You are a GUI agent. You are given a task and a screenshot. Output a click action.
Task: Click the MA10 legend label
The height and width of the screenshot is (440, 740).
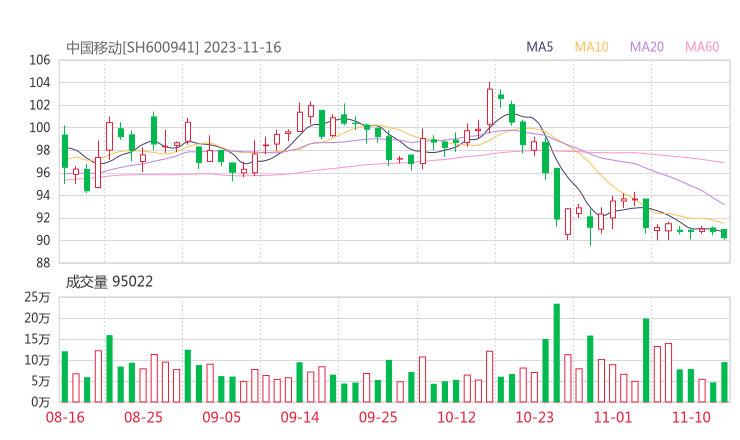591,47
